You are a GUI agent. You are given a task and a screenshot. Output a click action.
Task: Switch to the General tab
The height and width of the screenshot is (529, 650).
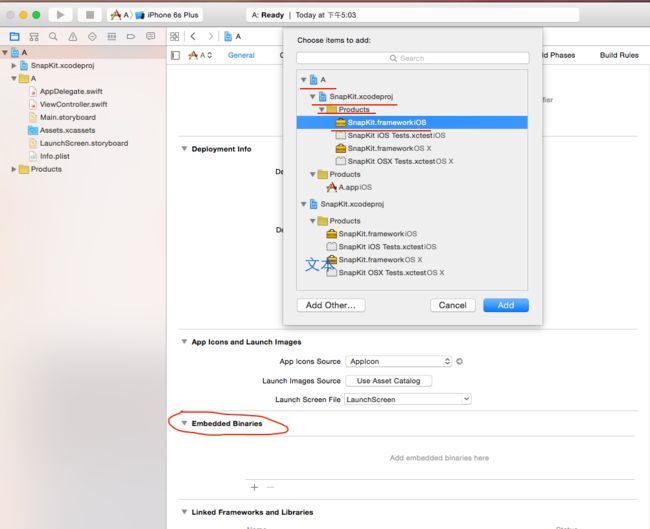pyautogui.click(x=241, y=55)
